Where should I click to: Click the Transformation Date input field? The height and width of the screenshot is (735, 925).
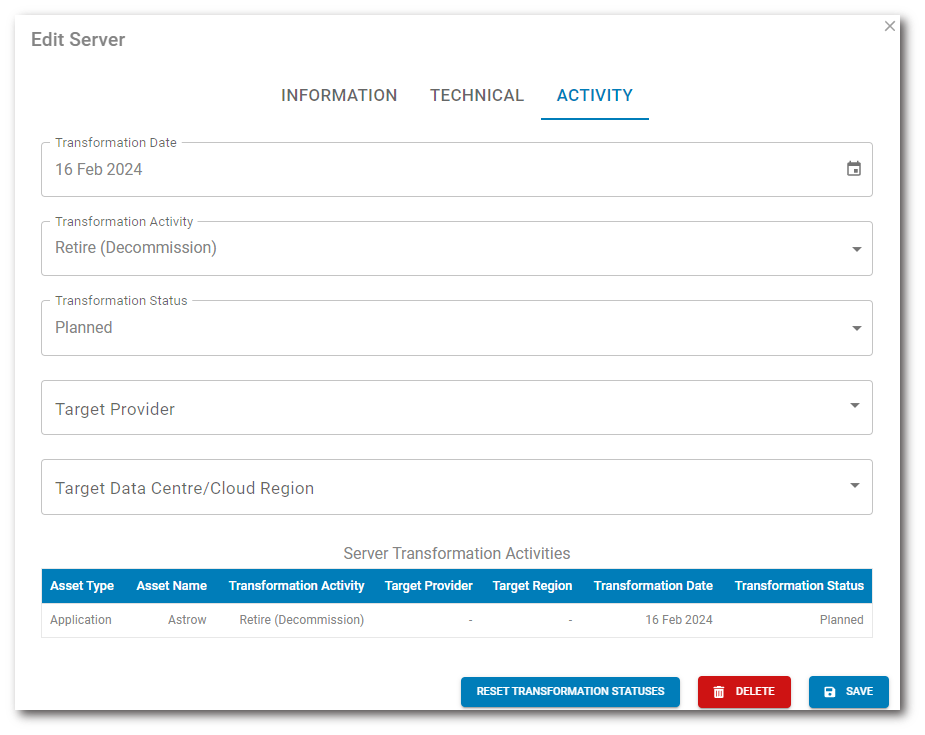(x=440, y=170)
